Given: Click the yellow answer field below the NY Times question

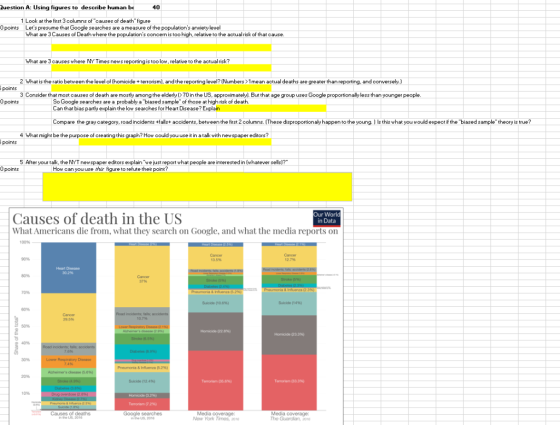Looking at the screenshot, I should click(x=161, y=68).
